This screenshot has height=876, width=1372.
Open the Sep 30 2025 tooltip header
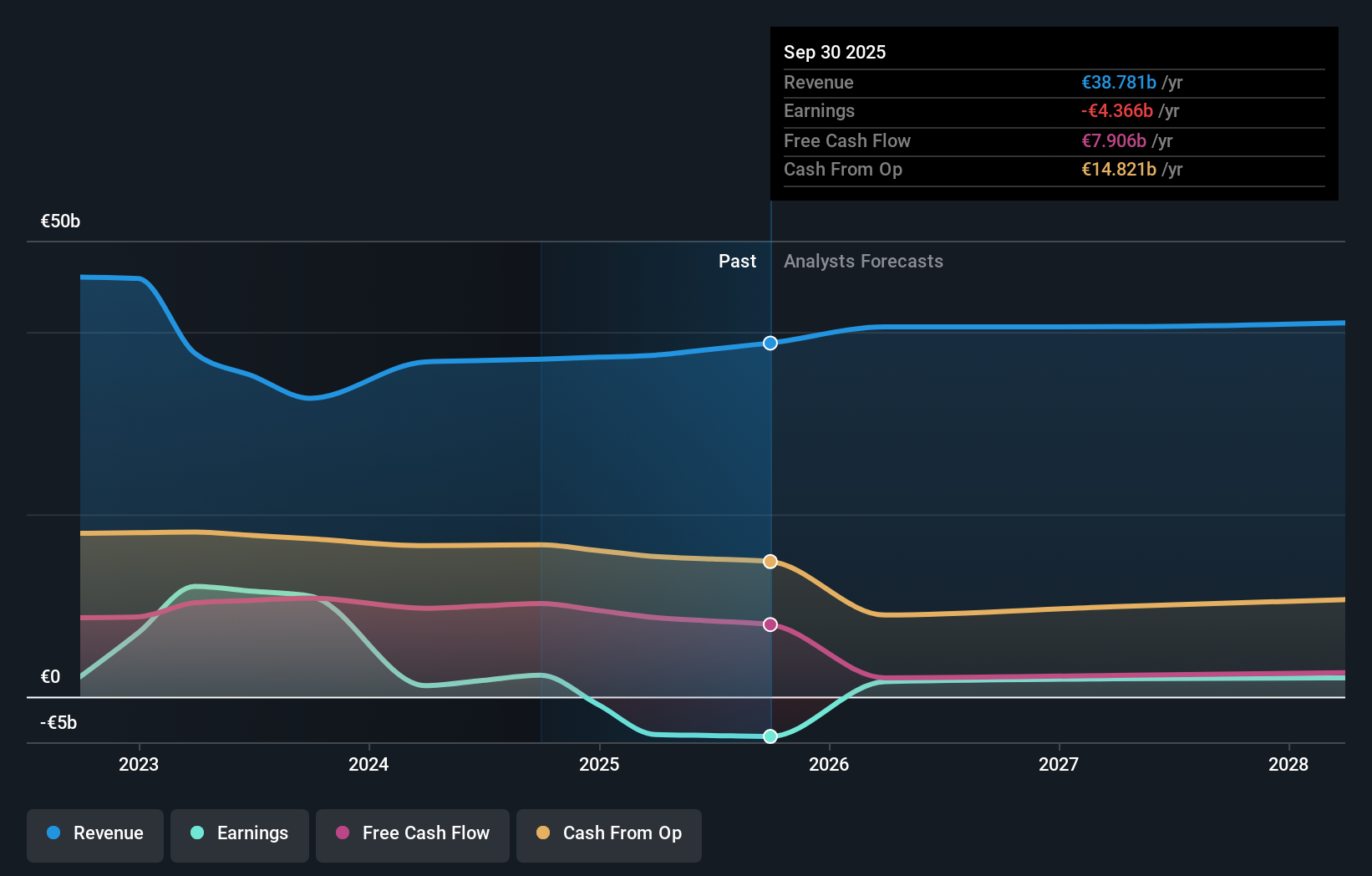834,52
